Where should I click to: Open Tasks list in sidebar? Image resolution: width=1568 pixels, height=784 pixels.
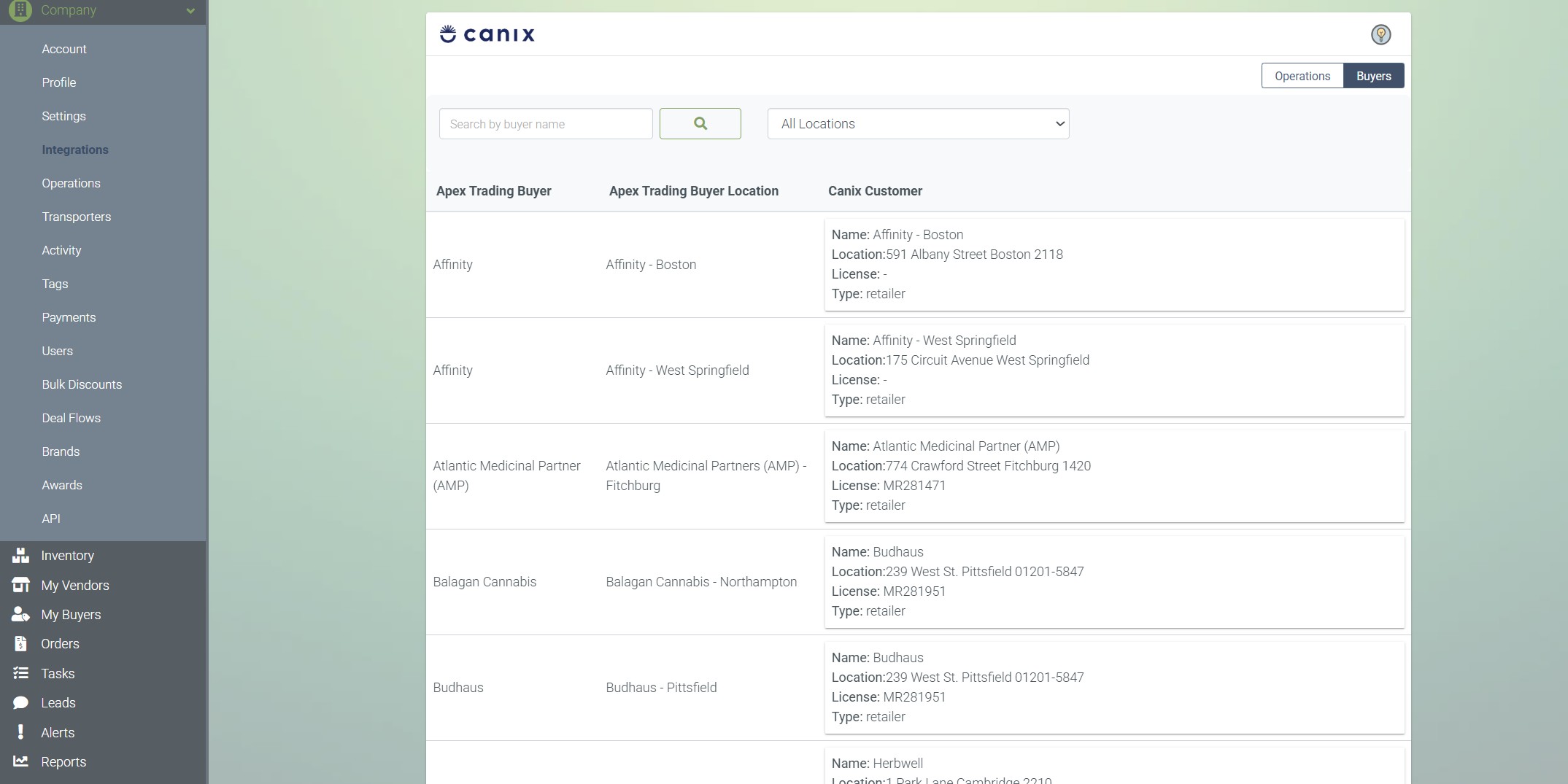coord(58,674)
